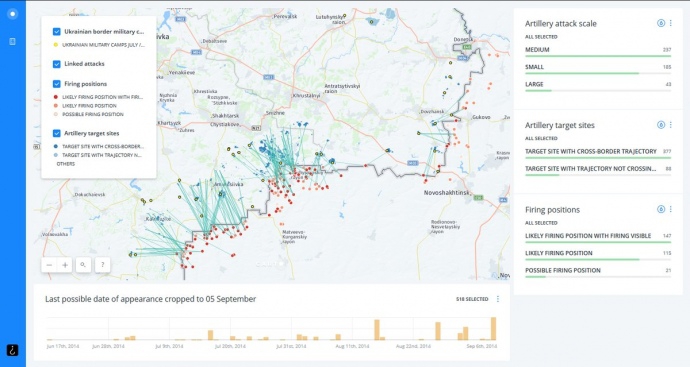Click the round icon next to Artillery attack scale
This screenshot has height=367, width=690.
tap(661, 23)
